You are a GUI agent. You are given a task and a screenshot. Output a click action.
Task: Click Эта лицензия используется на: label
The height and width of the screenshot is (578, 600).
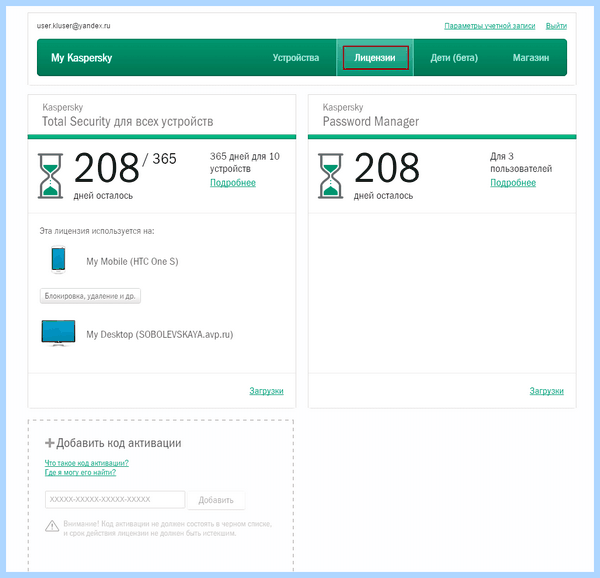coord(97,231)
